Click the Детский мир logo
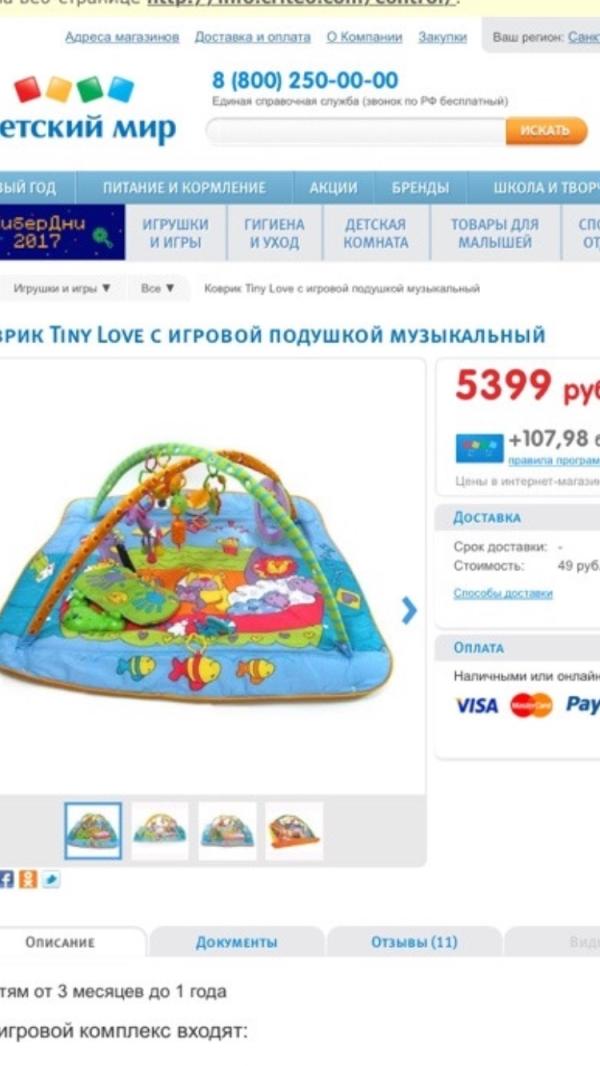The width and height of the screenshot is (600, 1066). [88, 109]
